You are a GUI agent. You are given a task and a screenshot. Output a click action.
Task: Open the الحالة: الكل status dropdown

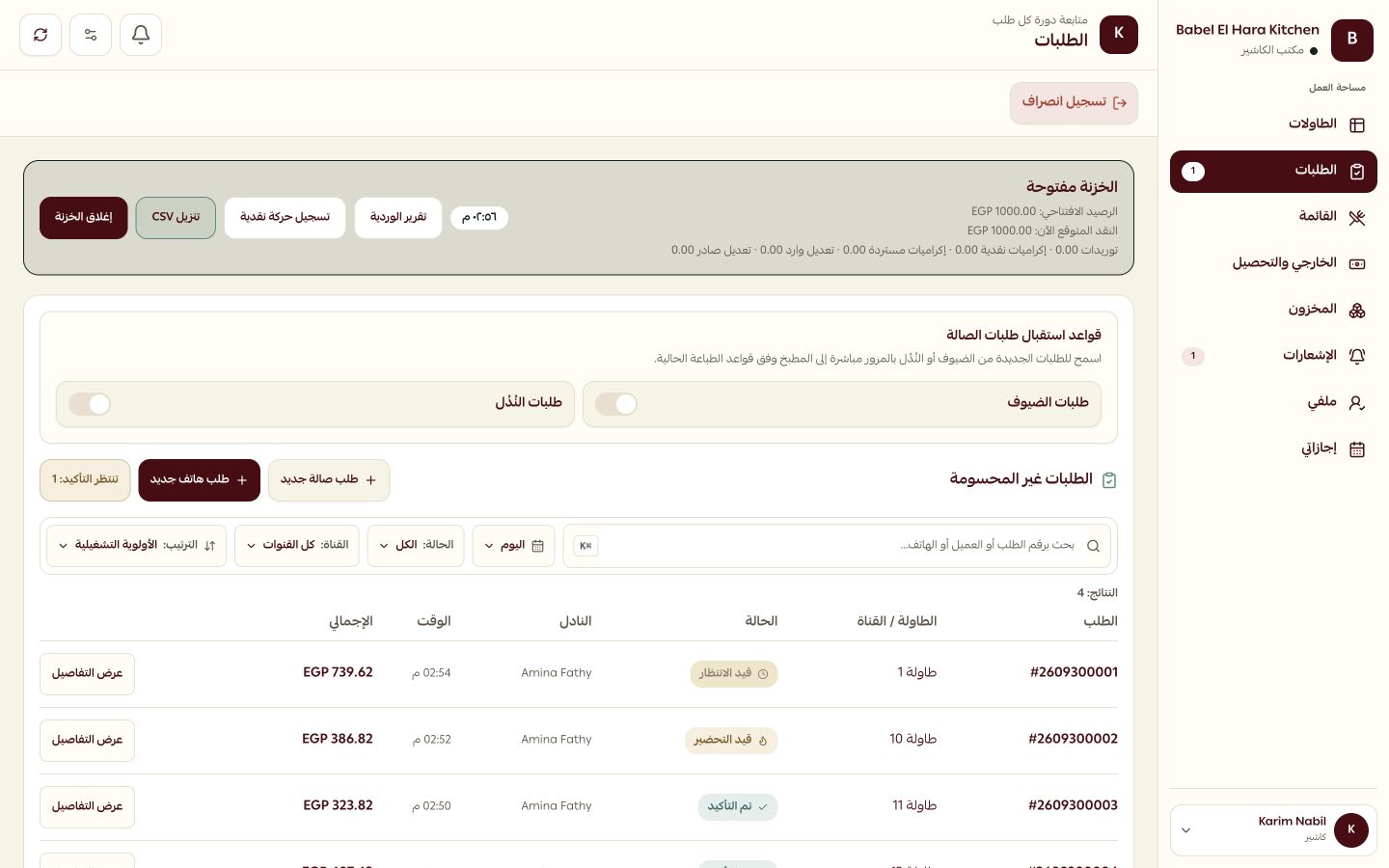click(x=416, y=546)
